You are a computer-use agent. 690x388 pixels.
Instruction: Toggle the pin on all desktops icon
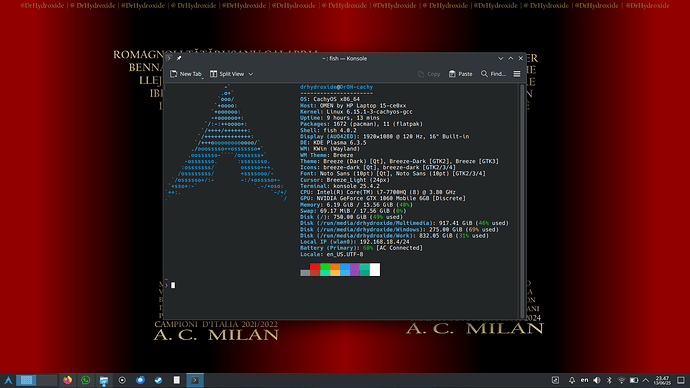(179, 58)
